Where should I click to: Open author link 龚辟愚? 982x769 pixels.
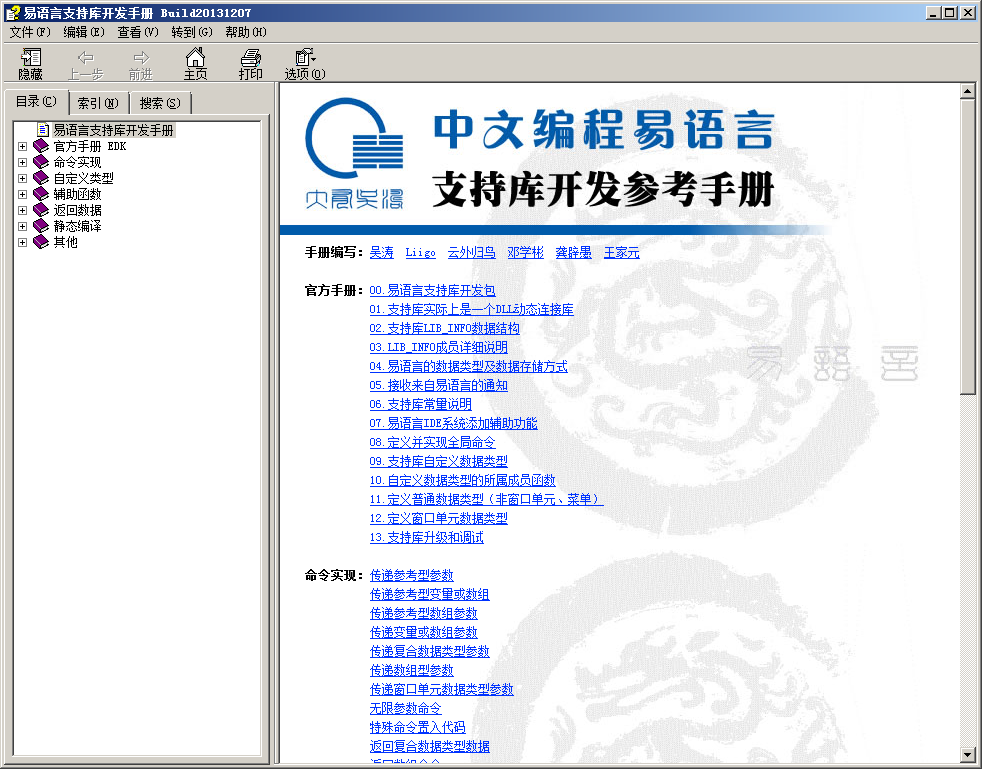pos(573,252)
